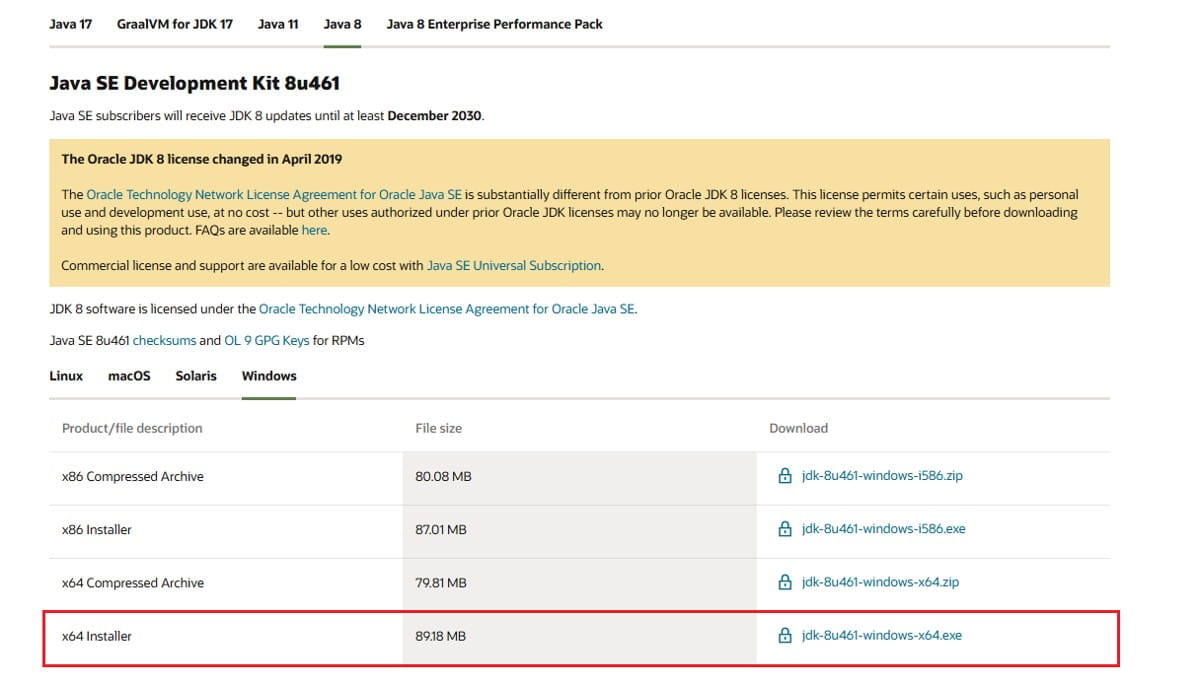Click lock icon beside jdk-8u461-windows-x64.exe
Screen dimensions: 1200x683
(x=785, y=635)
